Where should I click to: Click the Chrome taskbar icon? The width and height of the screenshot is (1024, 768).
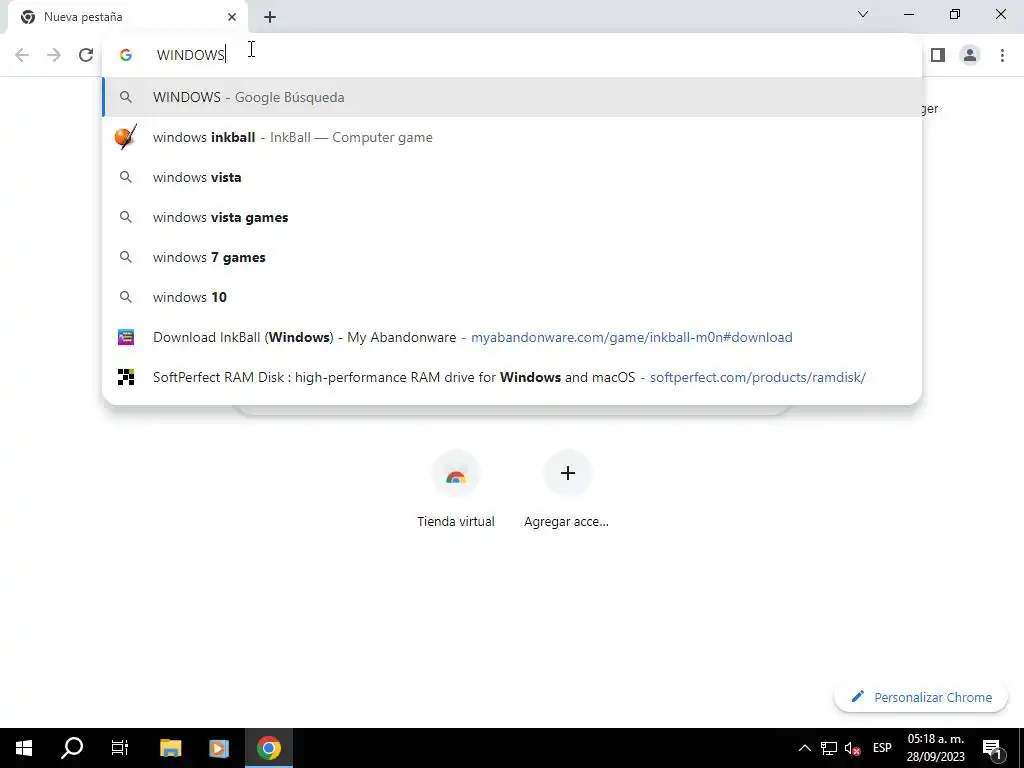coord(268,748)
